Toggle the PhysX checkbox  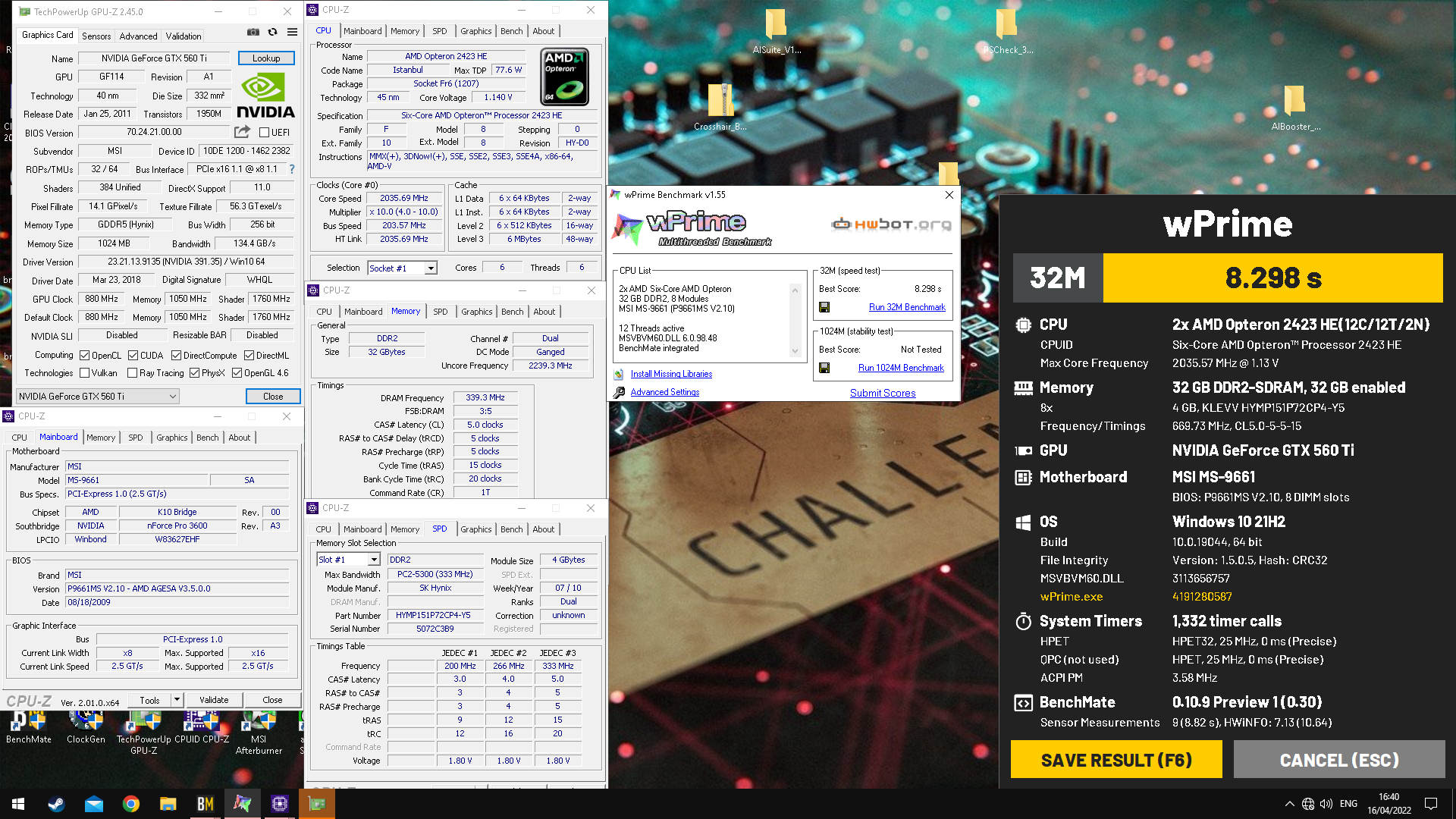(x=194, y=372)
